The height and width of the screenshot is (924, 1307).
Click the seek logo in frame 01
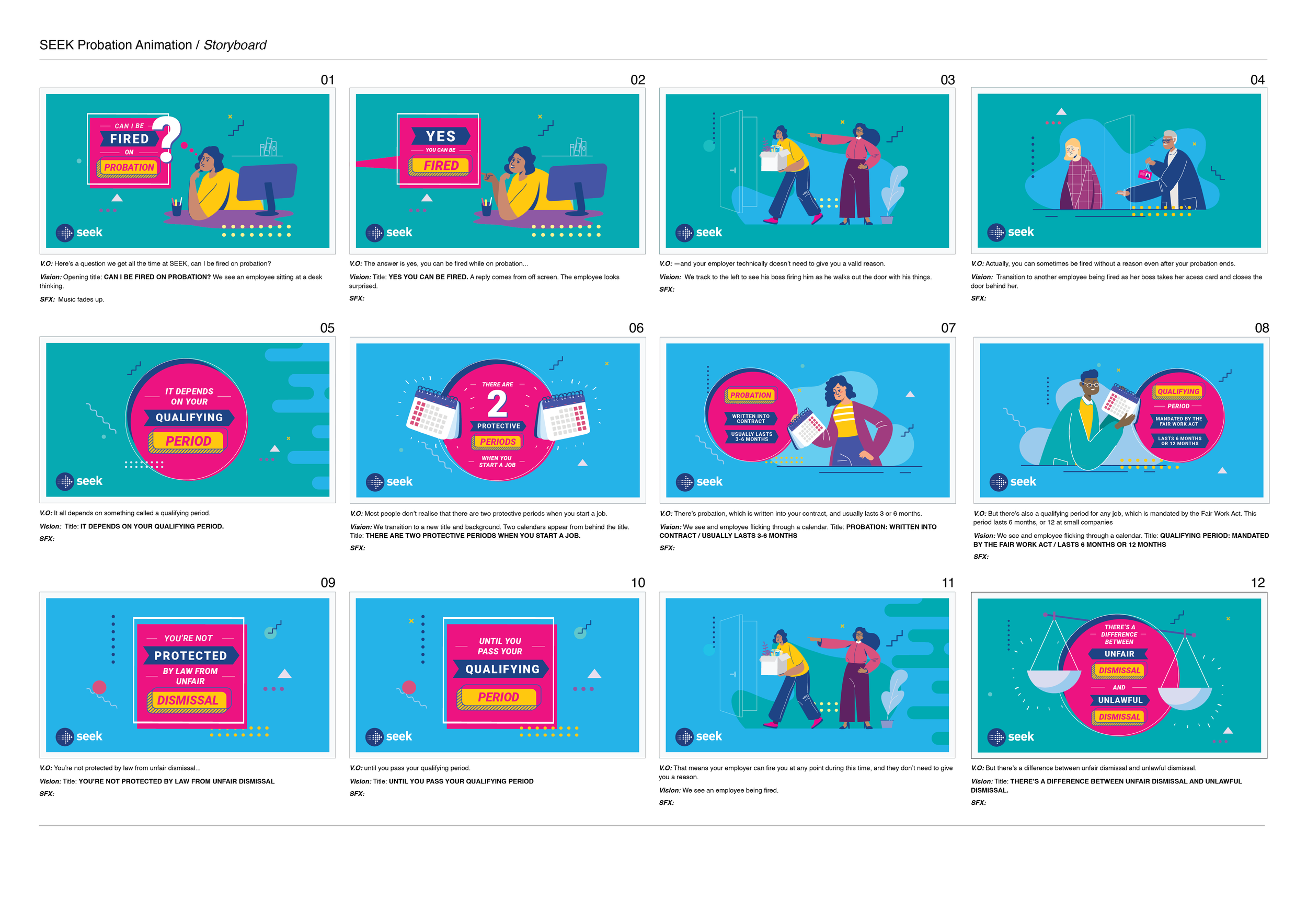pos(79,232)
